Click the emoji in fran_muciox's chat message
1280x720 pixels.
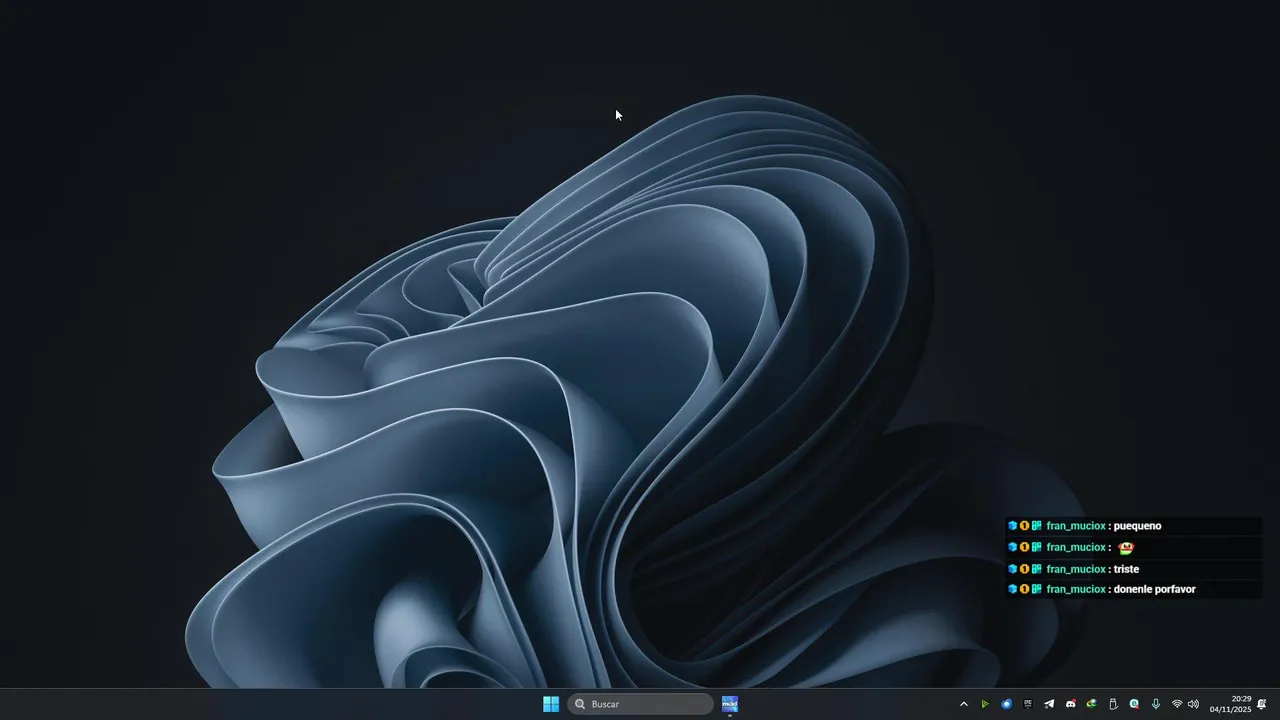click(1126, 547)
